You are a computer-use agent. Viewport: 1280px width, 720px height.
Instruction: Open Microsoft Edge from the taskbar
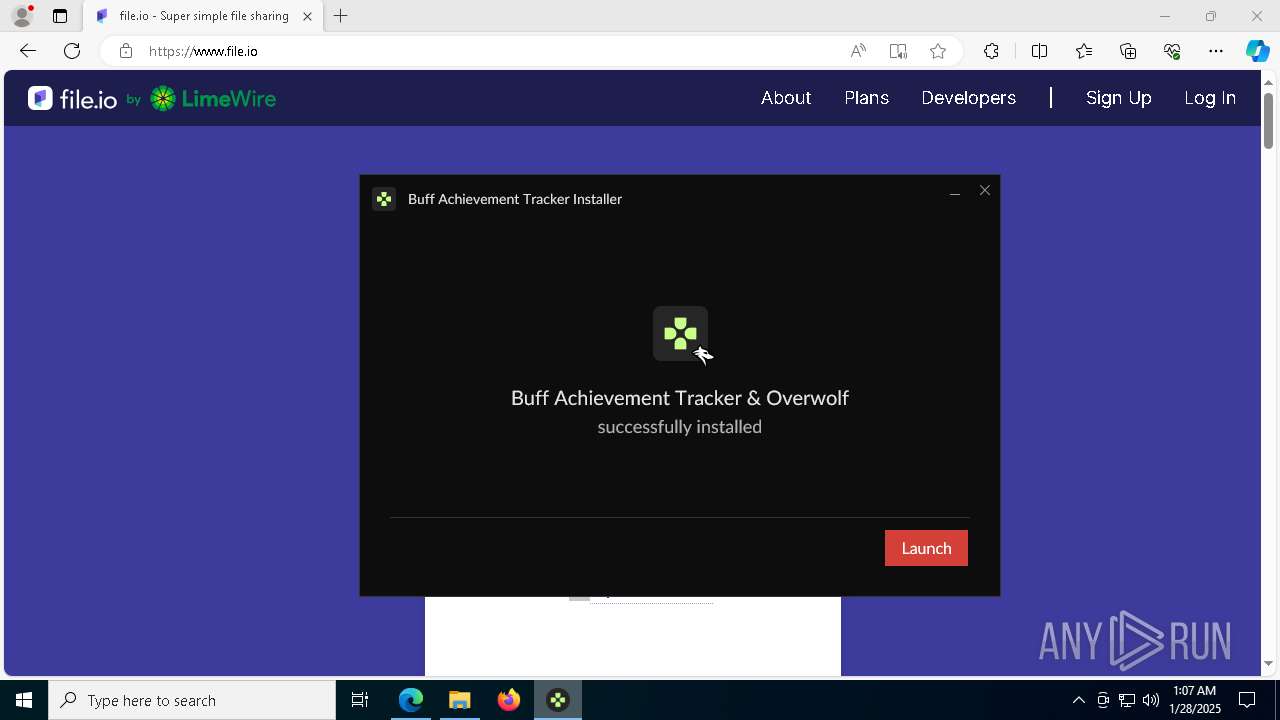click(411, 700)
